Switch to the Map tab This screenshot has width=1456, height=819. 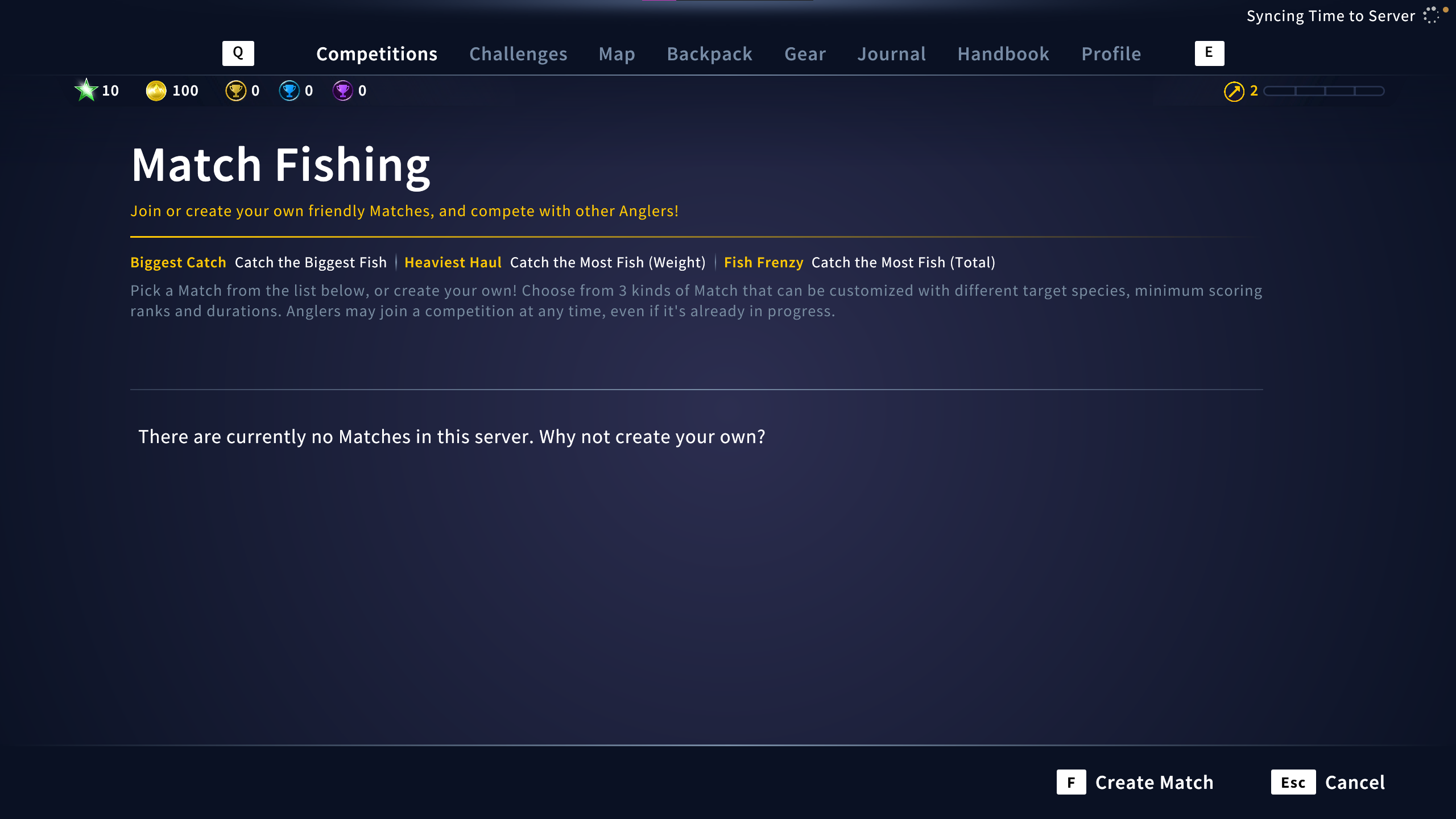[617, 54]
